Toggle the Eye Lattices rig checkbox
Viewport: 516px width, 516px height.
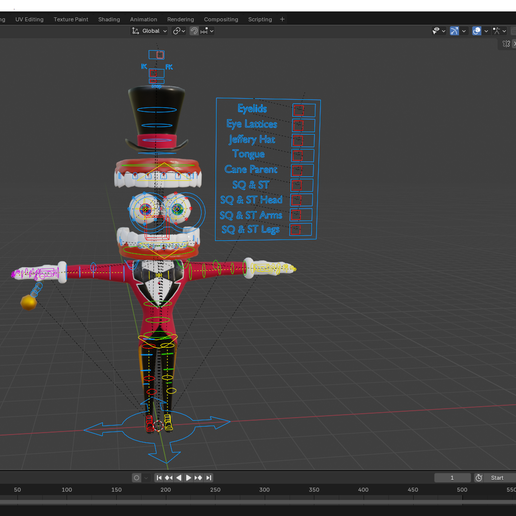303,125
